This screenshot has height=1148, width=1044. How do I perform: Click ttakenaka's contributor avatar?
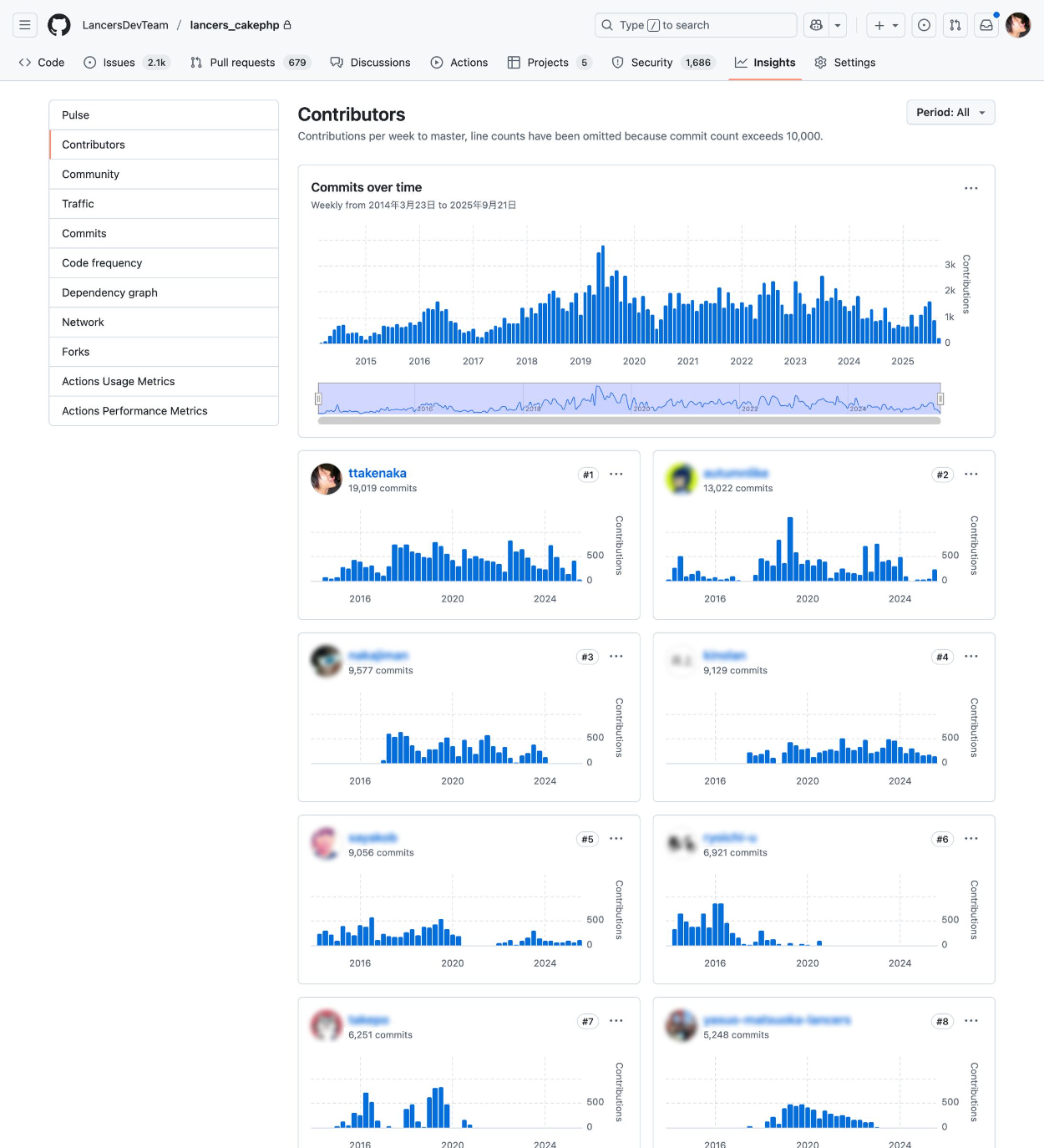click(x=326, y=480)
